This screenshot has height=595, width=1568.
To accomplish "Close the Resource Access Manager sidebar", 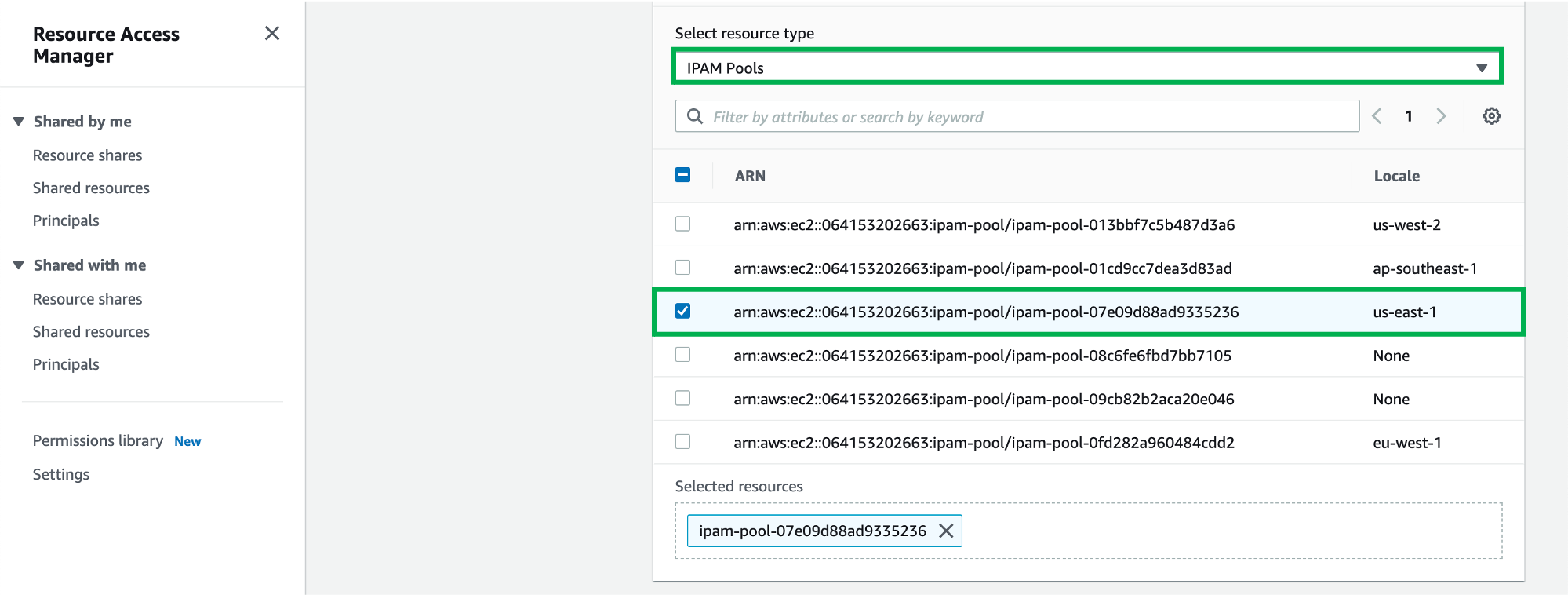I will (x=272, y=33).
